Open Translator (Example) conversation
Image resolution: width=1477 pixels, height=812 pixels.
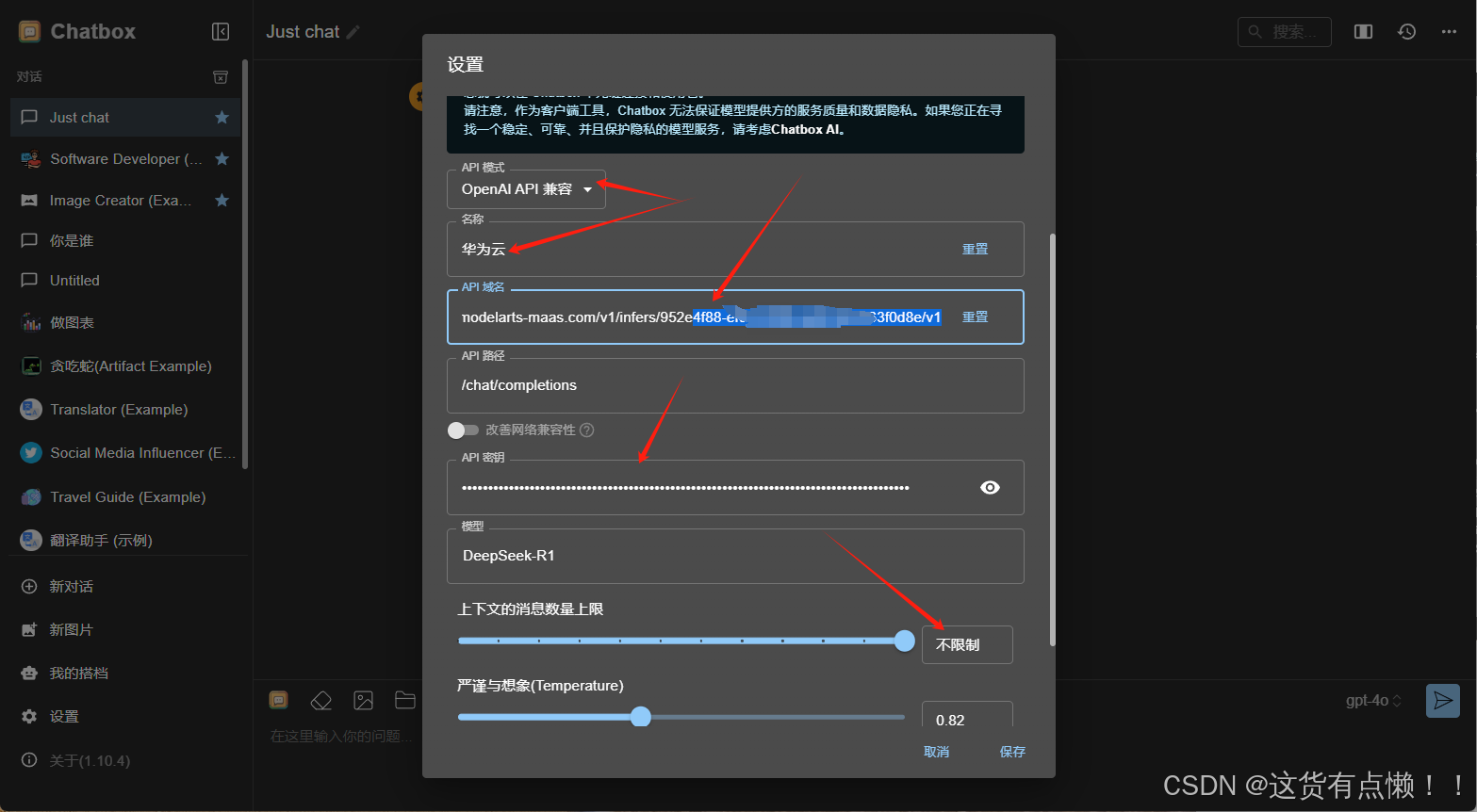click(125, 410)
